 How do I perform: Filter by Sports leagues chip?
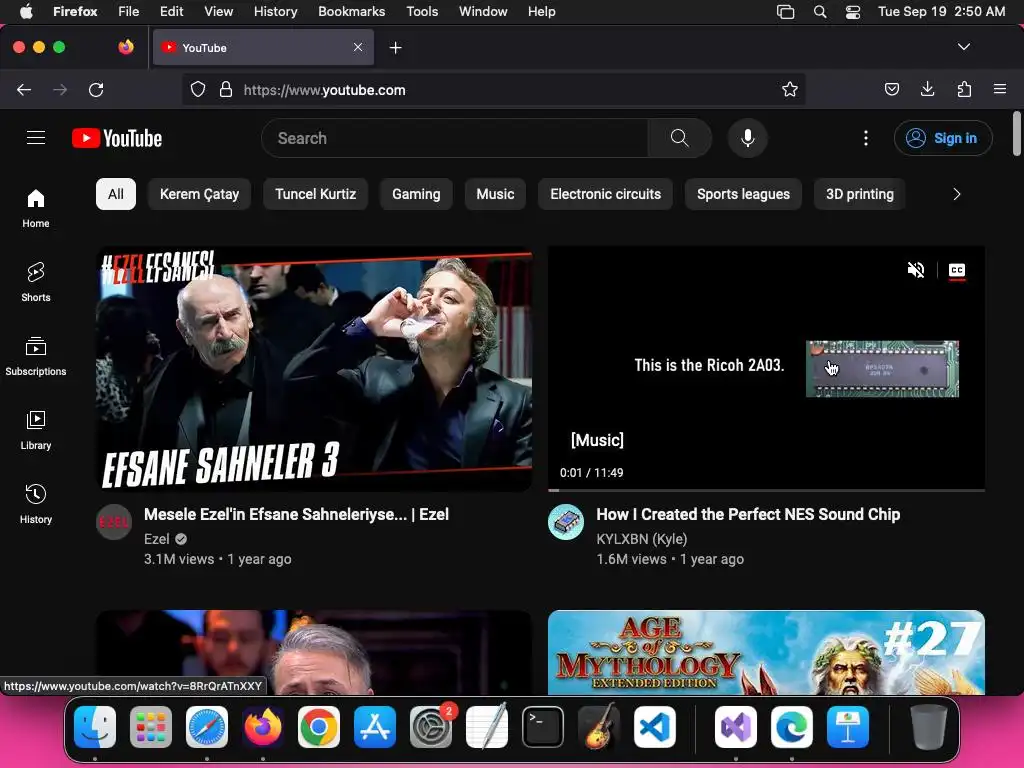(743, 194)
